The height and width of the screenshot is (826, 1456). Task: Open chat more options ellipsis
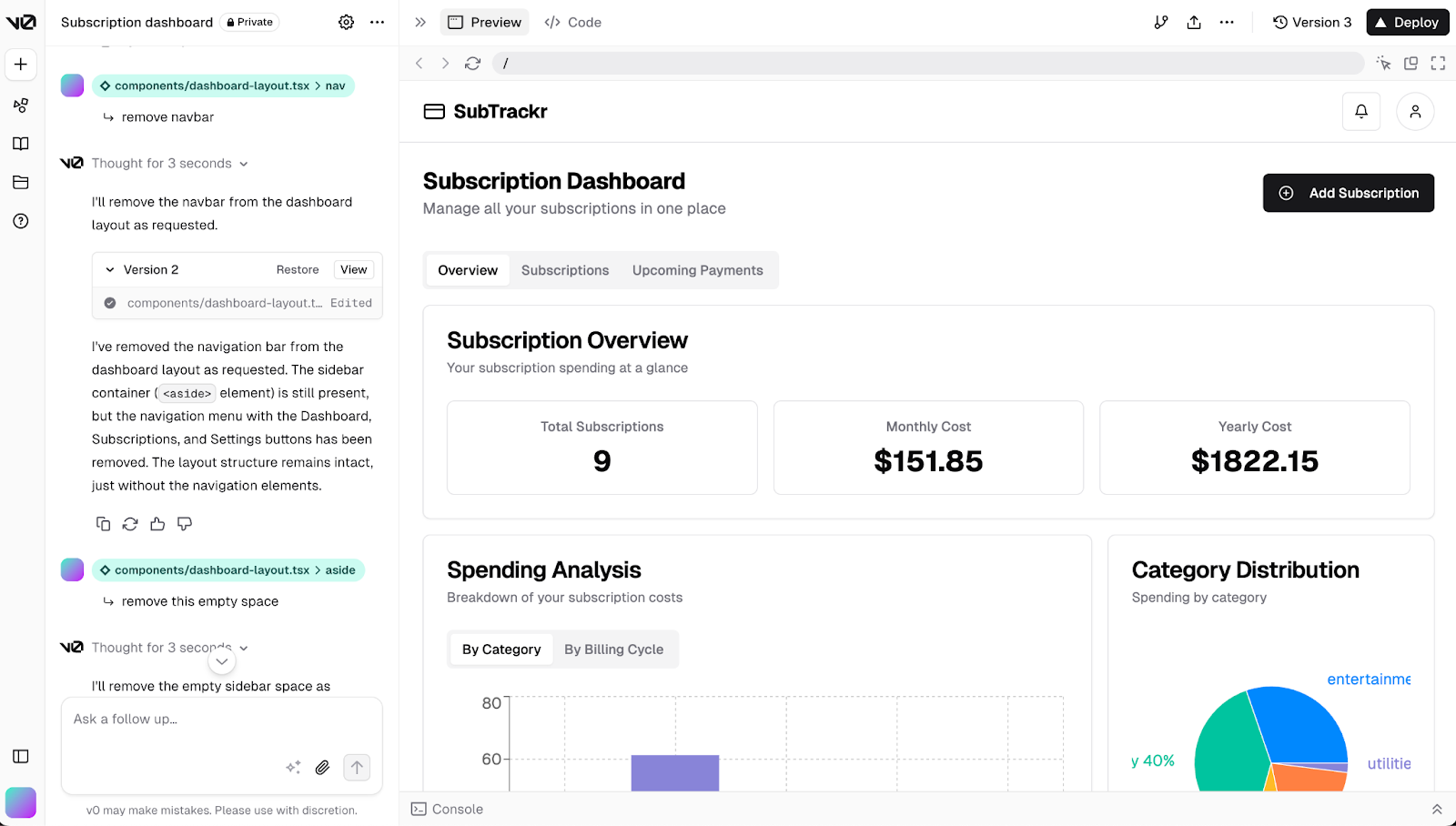pyautogui.click(x=378, y=22)
